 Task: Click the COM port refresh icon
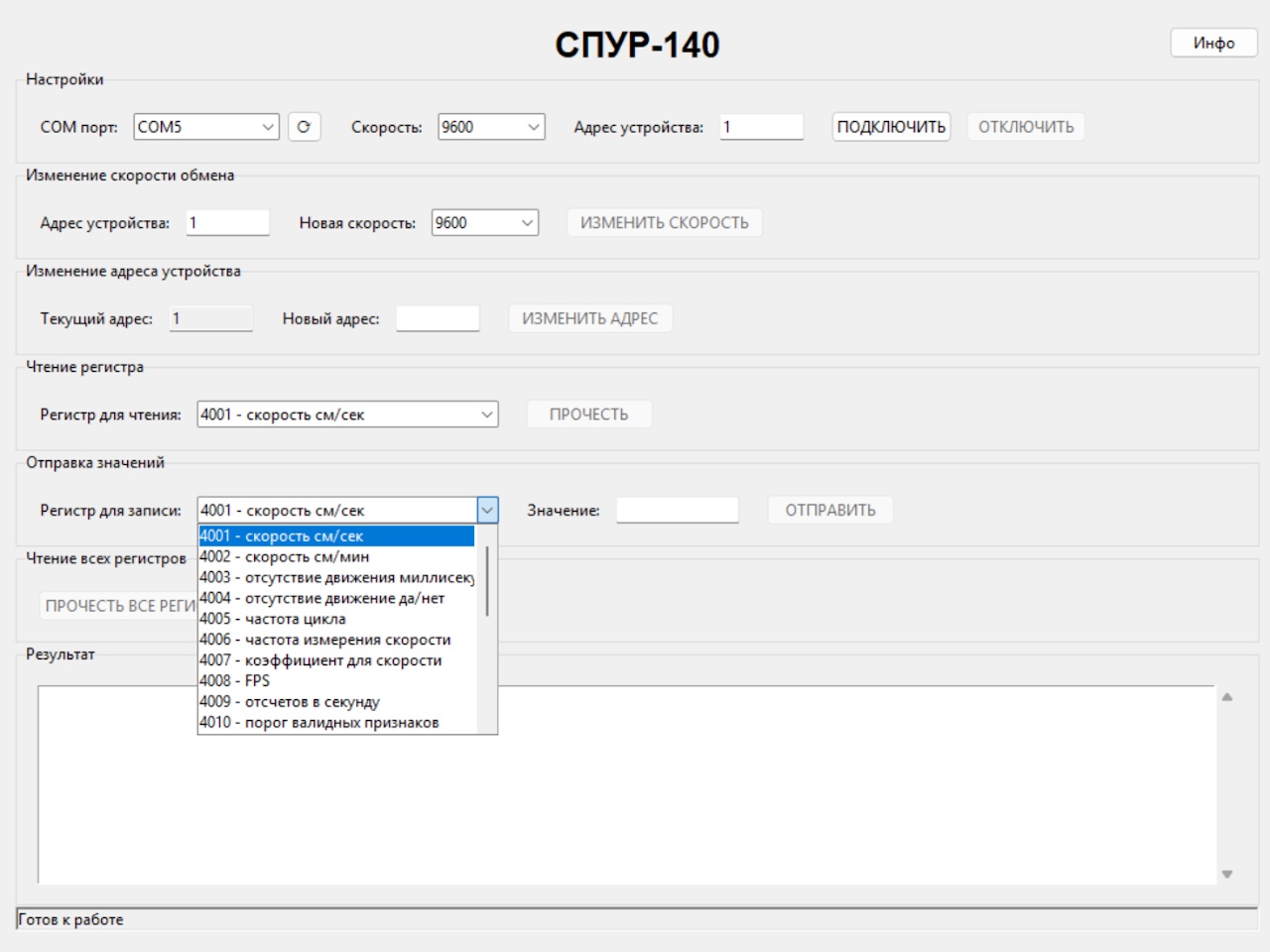coord(304,127)
